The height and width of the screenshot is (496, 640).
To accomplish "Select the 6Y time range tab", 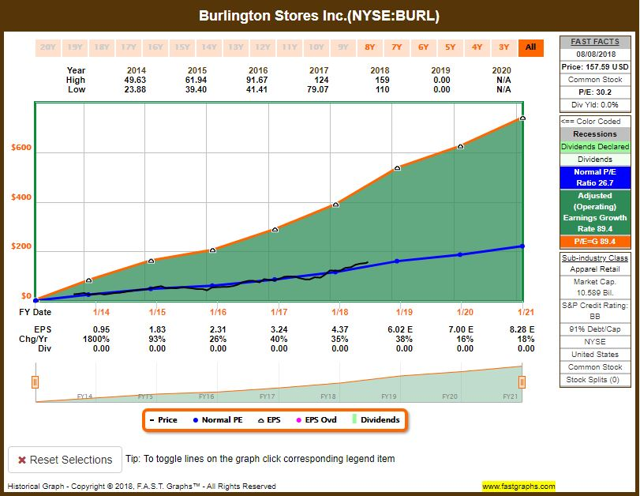I will 424,47.
